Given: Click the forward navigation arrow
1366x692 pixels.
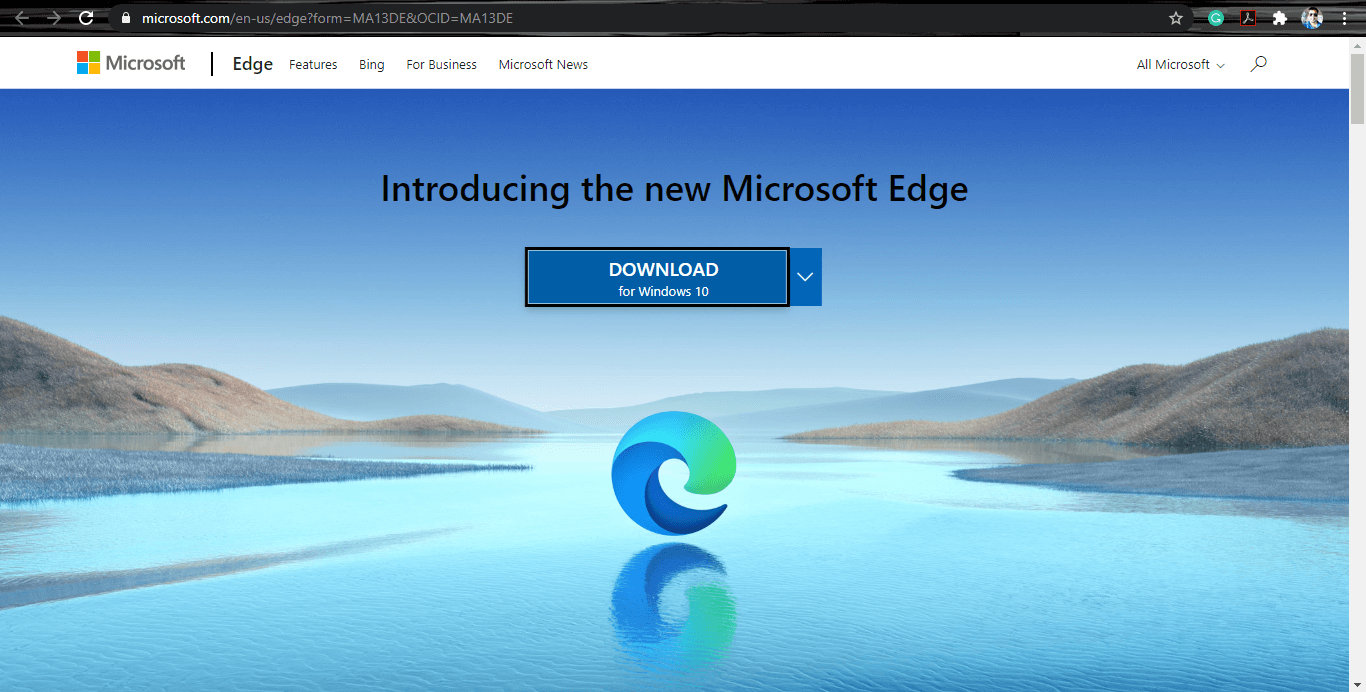Looking at the screenshot, I should pos(54,17).
